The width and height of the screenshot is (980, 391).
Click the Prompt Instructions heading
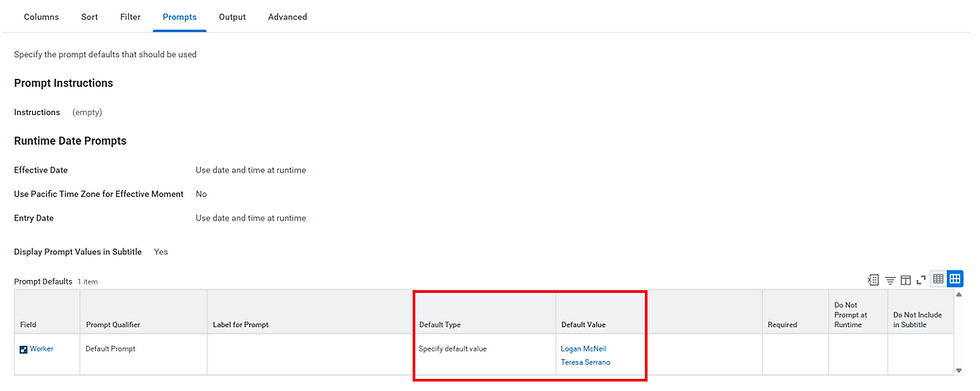pos(64,83)
